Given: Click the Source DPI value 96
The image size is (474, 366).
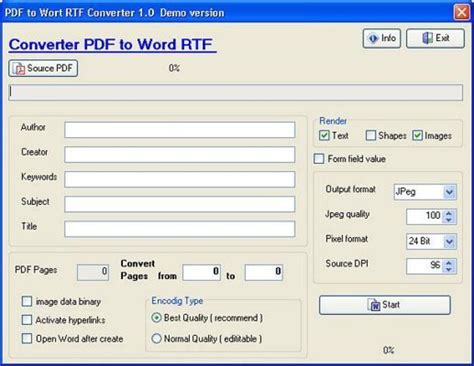Looking at the screenshot, I should [435, 265].
